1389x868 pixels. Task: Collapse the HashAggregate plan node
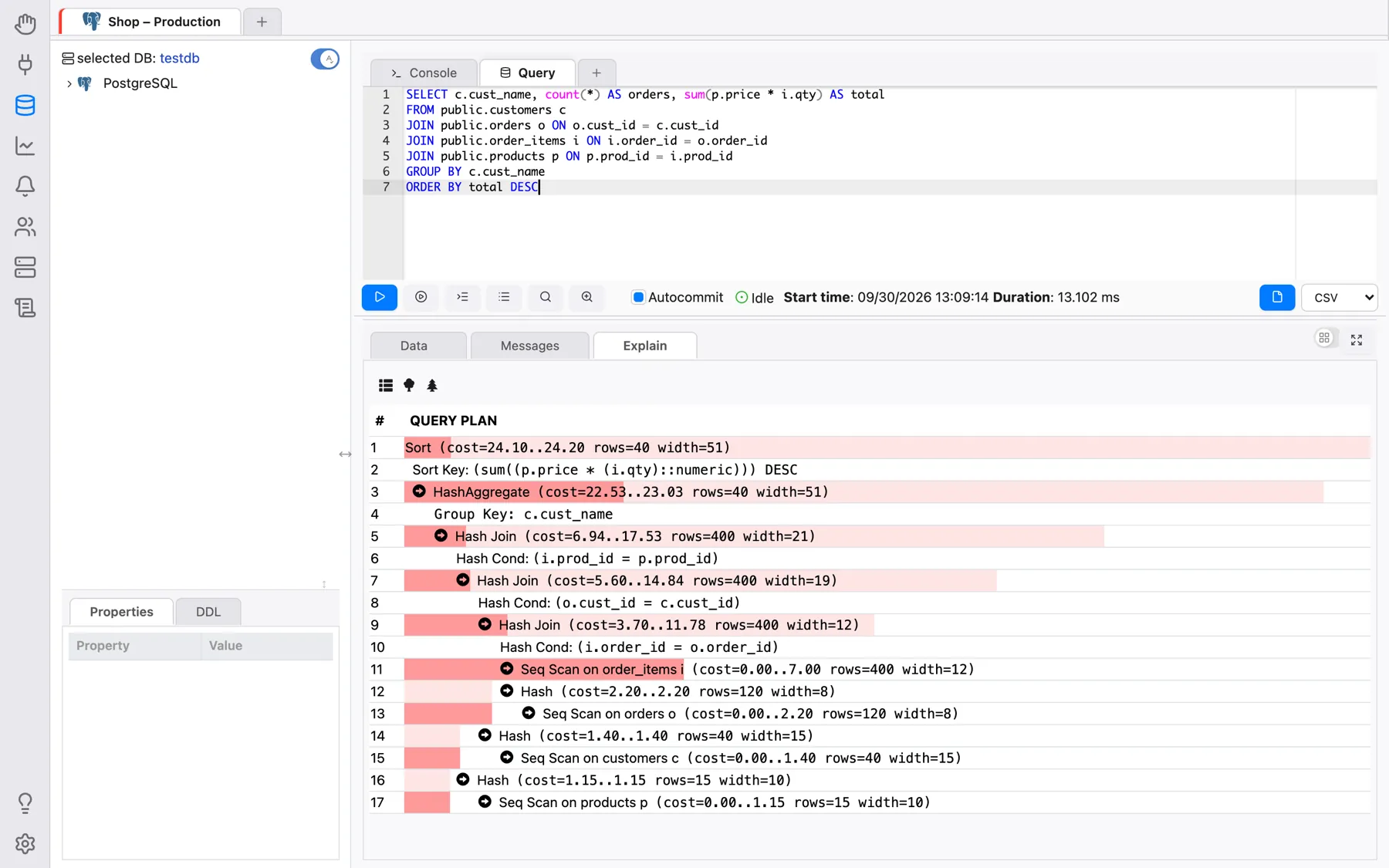coord(419,491)
